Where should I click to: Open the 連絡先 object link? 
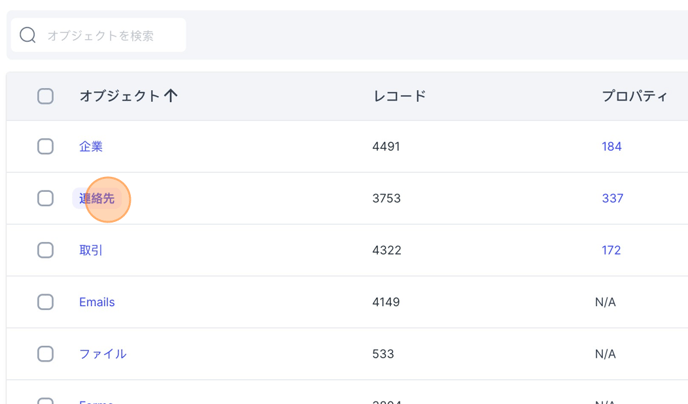[x=97, y=198]
